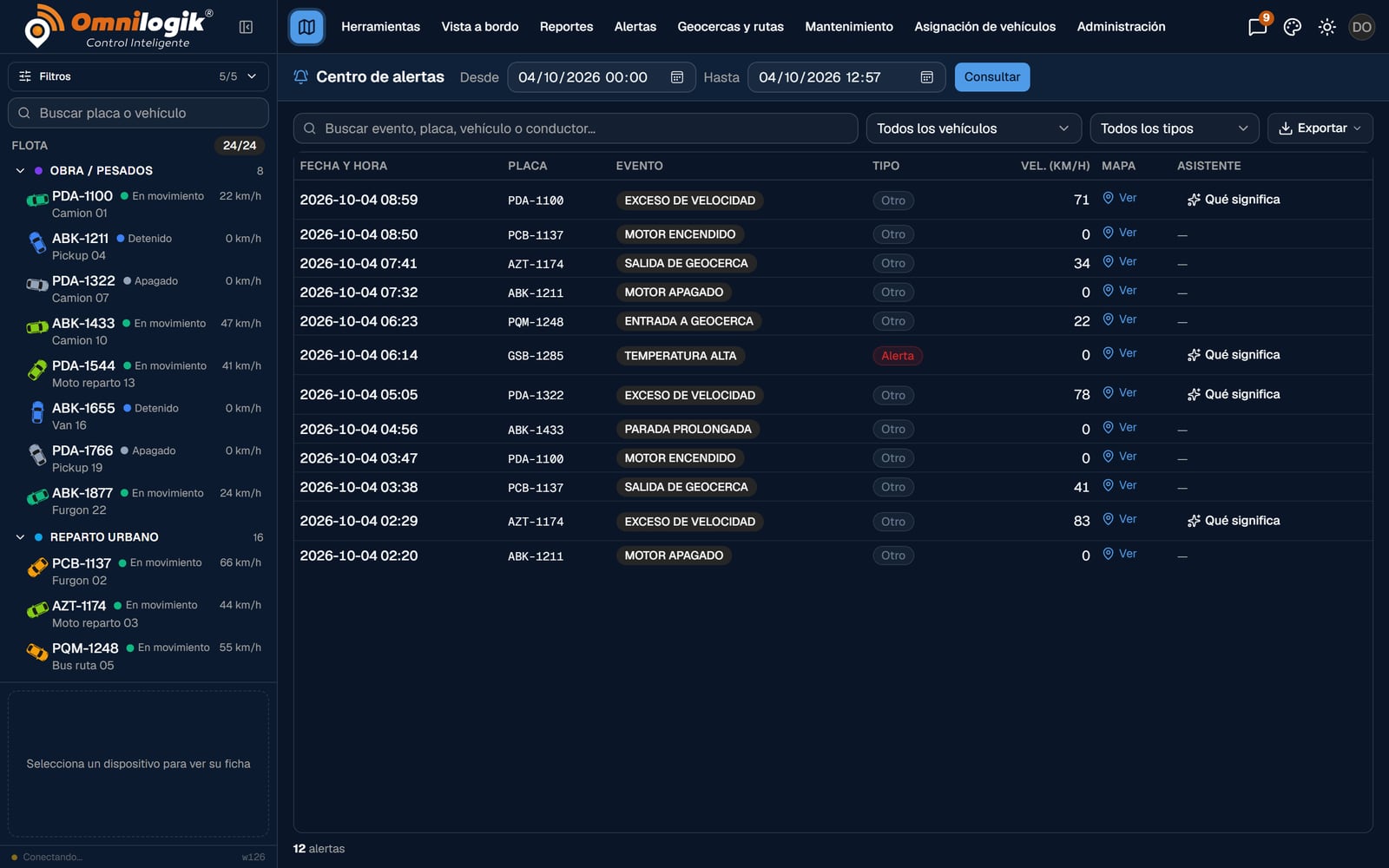Click the PDA-1100 truck vehicle icon
This screenshot has width=1389, height=868.
pyautogui.click(x=36, y=201)
